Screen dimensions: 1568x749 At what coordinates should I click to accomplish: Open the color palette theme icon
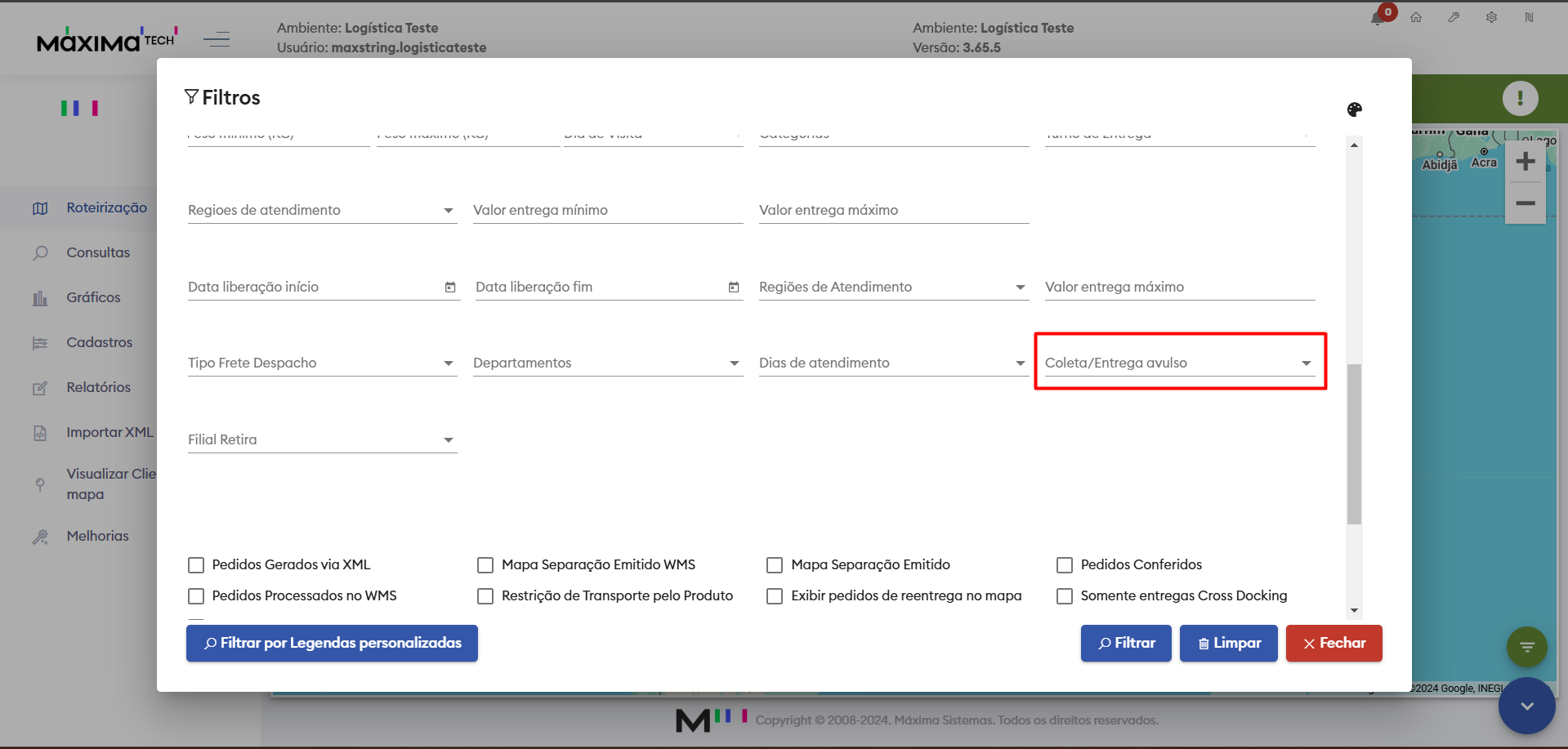pyautogui.click(x=1354, y=109)
